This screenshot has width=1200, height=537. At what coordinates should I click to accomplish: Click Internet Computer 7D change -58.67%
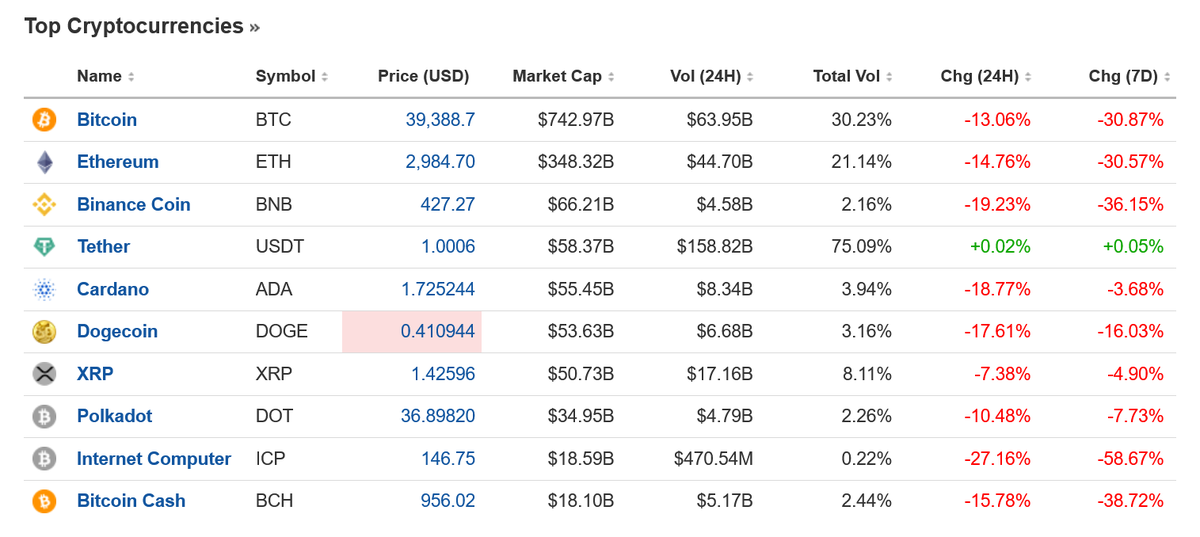pos(1130,459)
